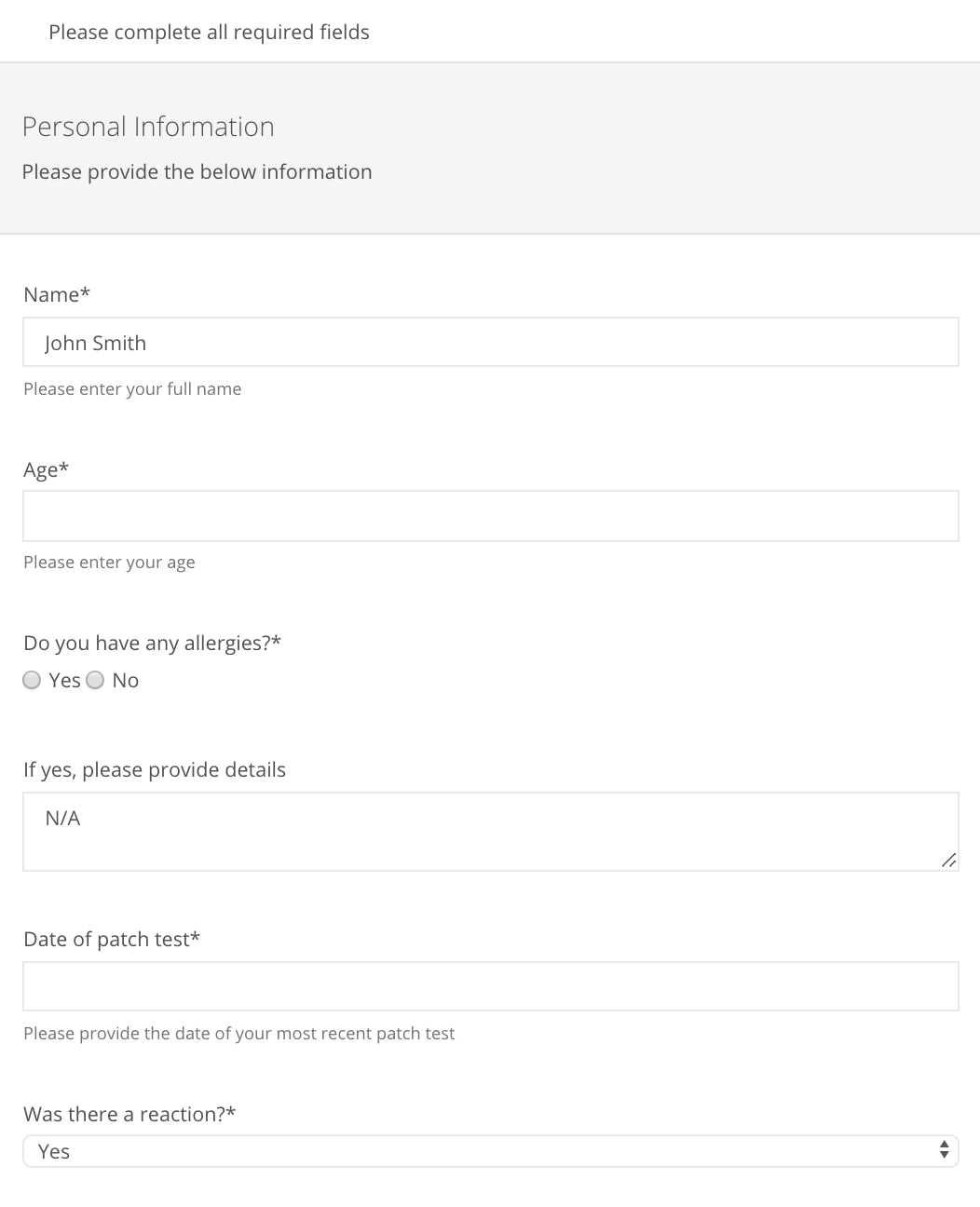Click the "Do you have any allergies?" label
Image resolution: width=980 pixels, height=1207 pixels.
point(153,643)
